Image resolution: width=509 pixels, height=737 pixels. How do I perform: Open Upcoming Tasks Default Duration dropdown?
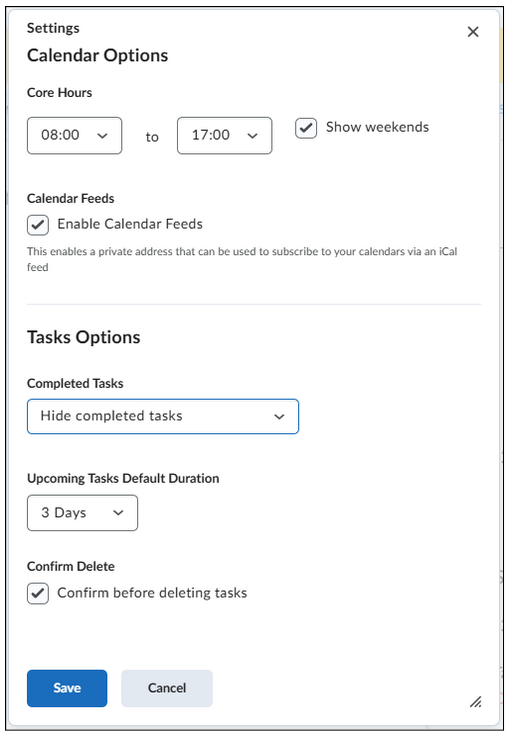tap(82, 513)
